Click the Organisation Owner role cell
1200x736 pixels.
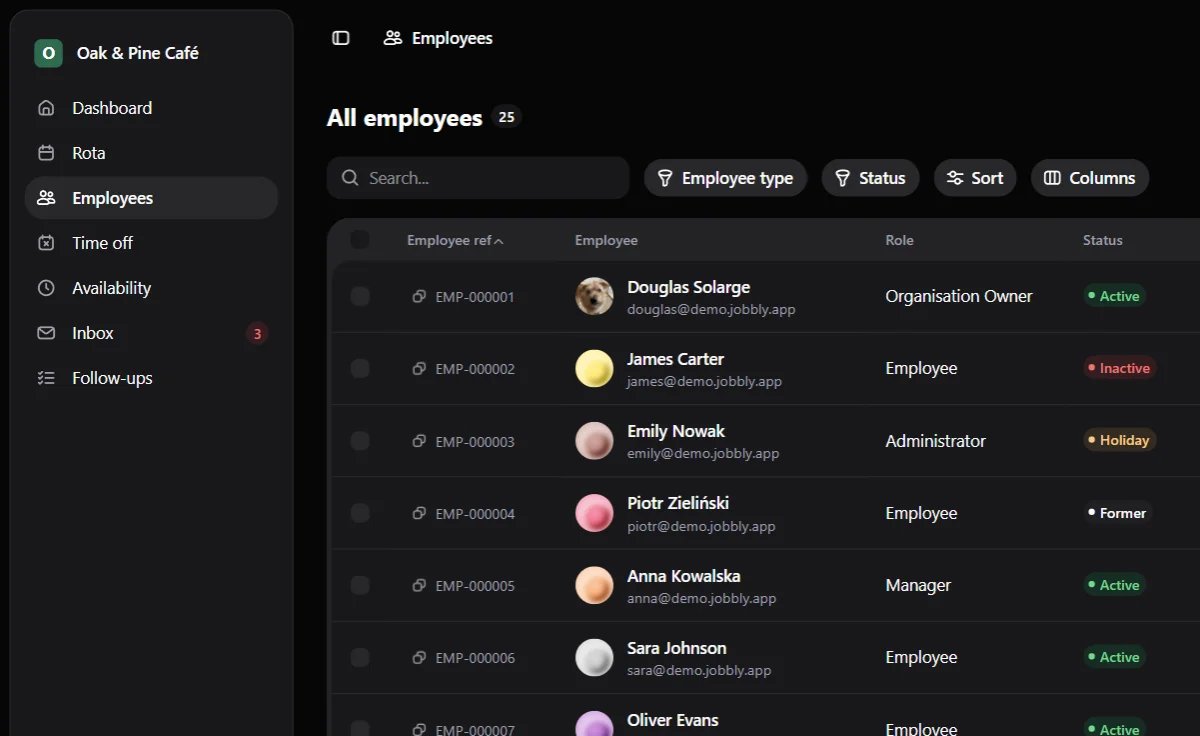pyautogui.click(x=959, y=296)
